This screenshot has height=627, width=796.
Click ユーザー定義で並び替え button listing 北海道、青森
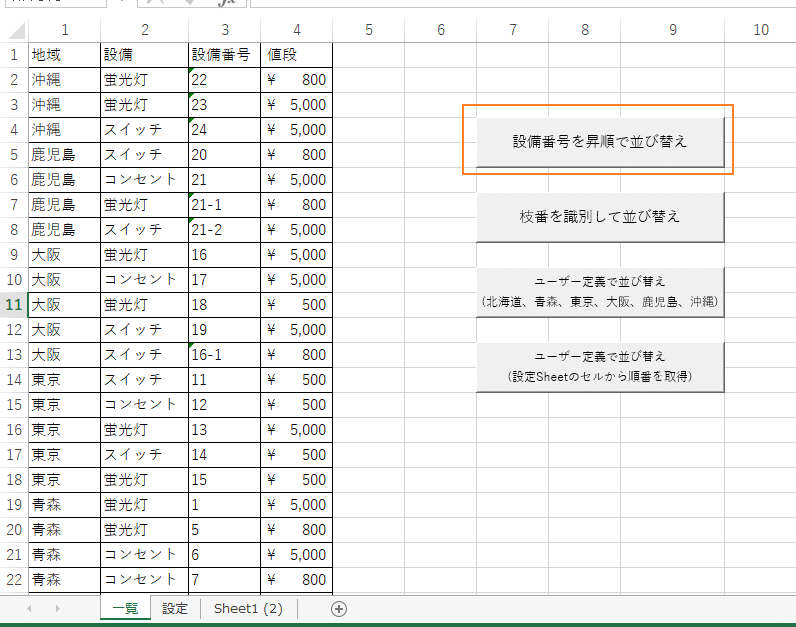[x=600, y=292]
